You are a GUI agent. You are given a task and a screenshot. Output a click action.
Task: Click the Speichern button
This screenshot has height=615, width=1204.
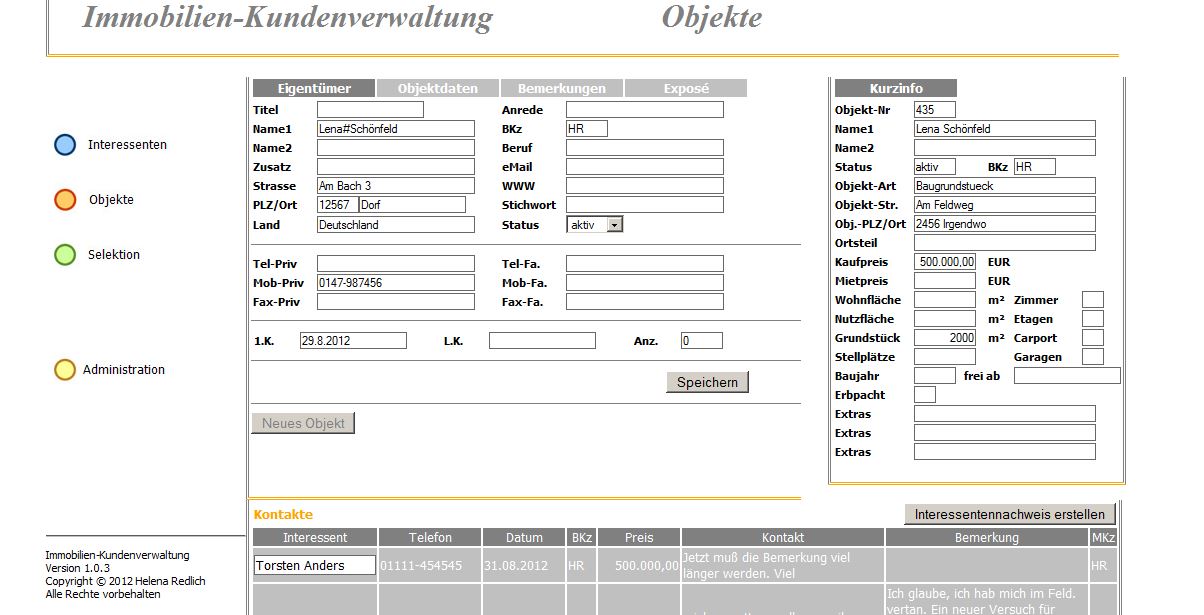[707, 382]
